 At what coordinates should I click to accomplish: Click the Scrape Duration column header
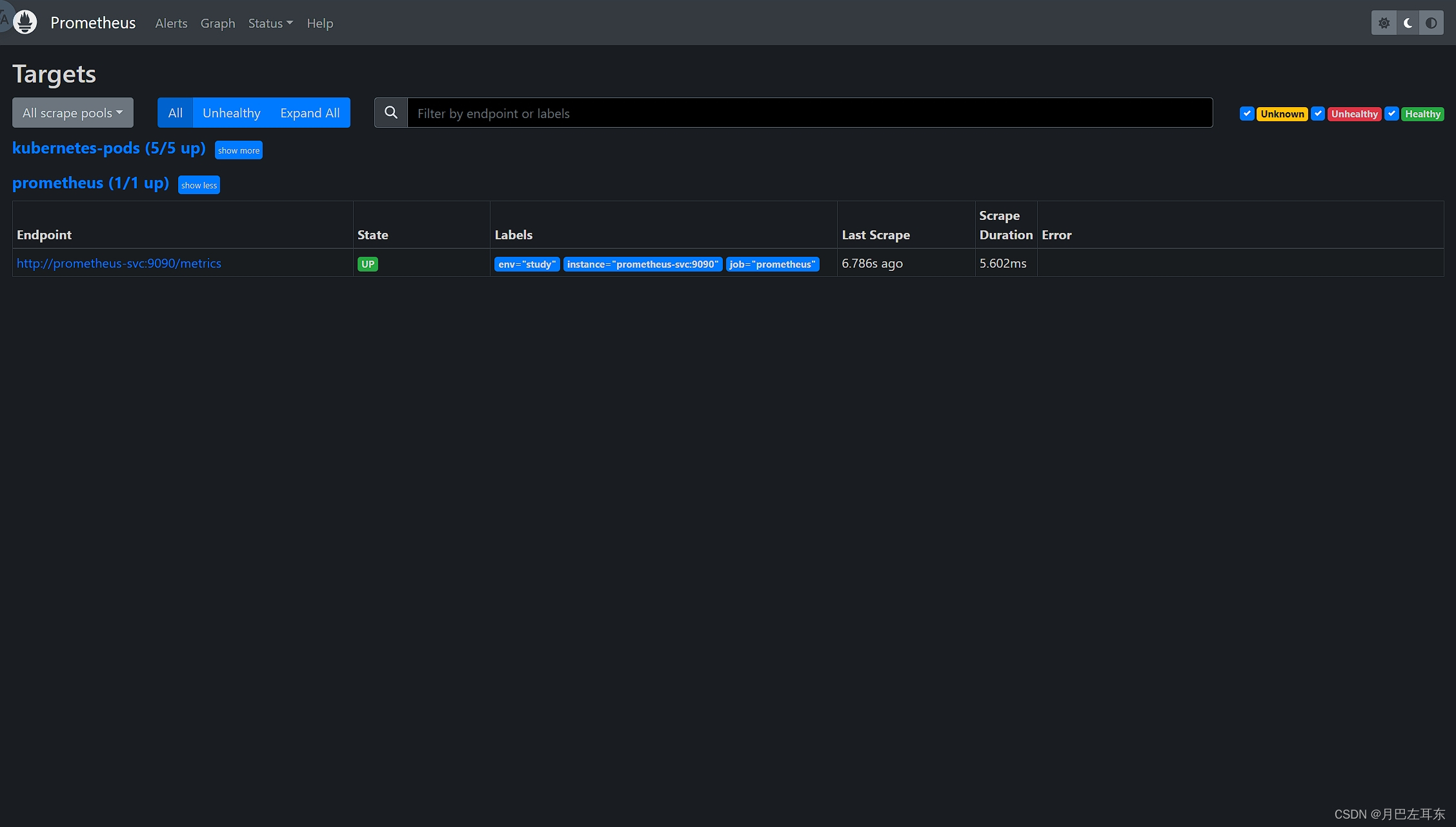[x=1006, y=225]
